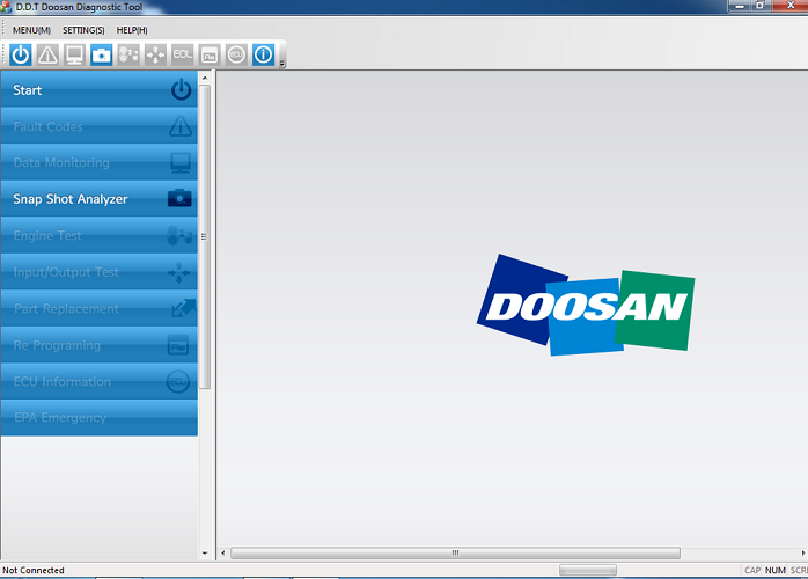The height and width of the screenshot is (579, 808).
Task: Click Input/Output Test arrows toolbar icon
Action: (x=155, y=55)
